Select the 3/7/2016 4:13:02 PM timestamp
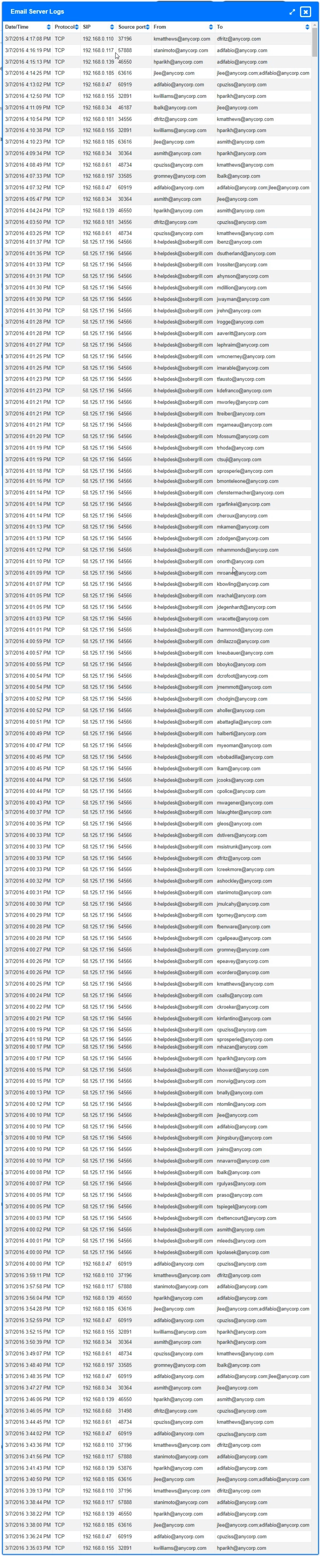This screenshot has width=330, height=1568. [28, 85]
